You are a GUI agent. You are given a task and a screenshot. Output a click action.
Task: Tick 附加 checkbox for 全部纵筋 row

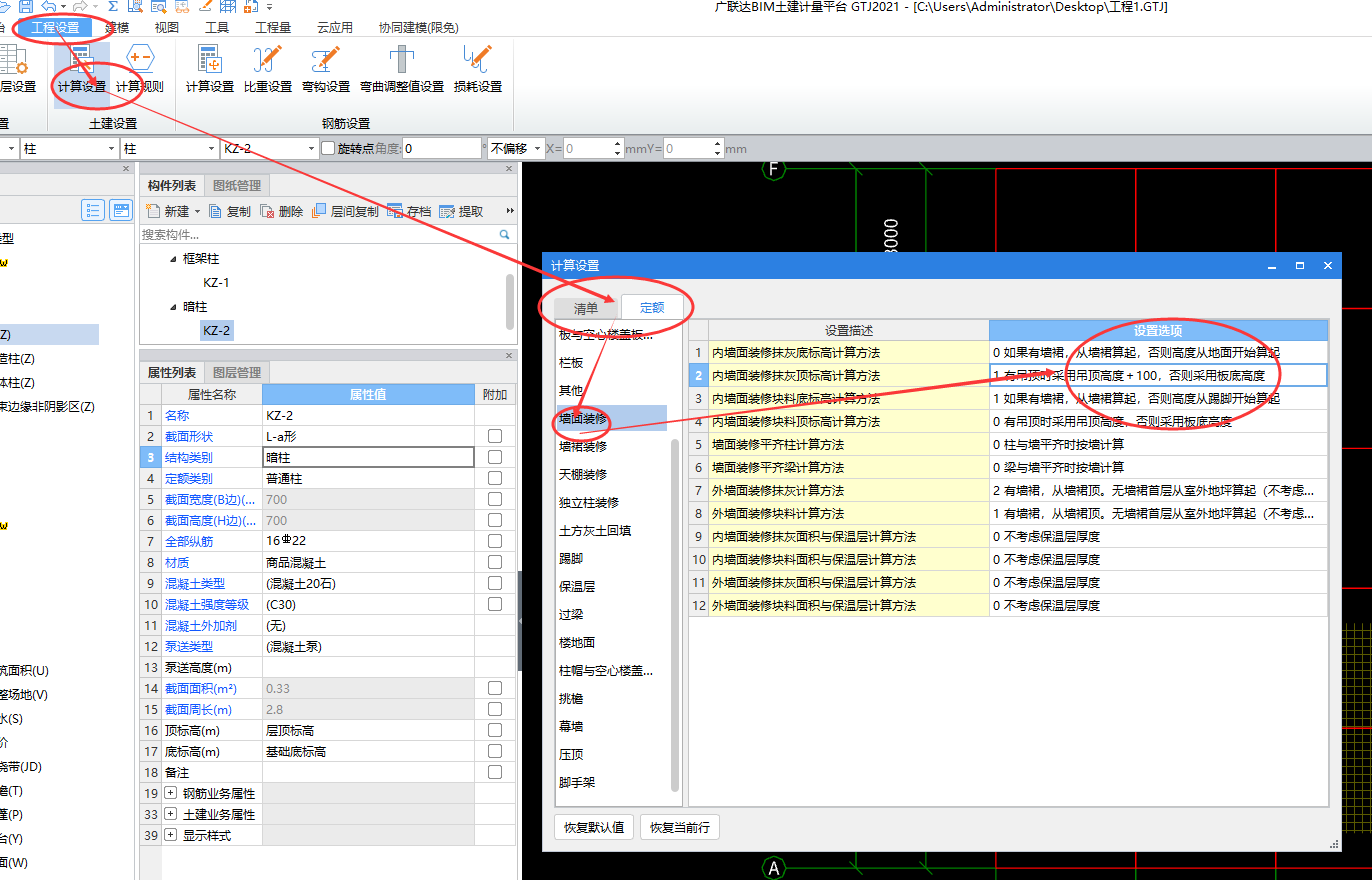click(495, 541)
